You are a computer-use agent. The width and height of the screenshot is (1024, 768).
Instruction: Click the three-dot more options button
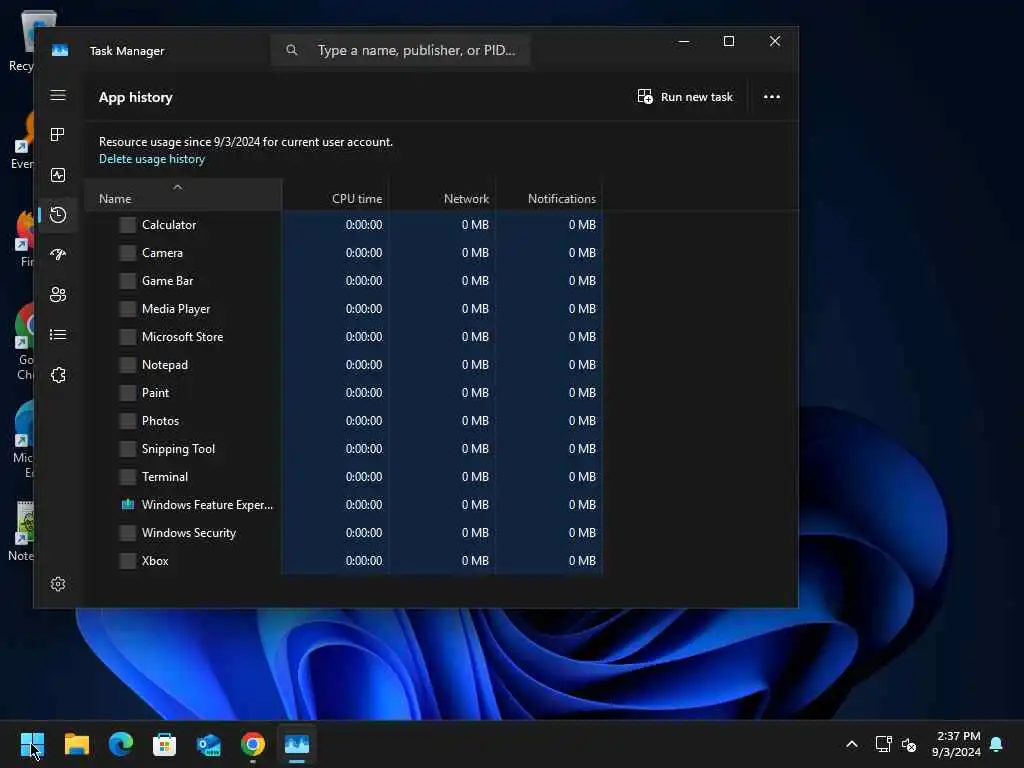(x=772, y=97)
